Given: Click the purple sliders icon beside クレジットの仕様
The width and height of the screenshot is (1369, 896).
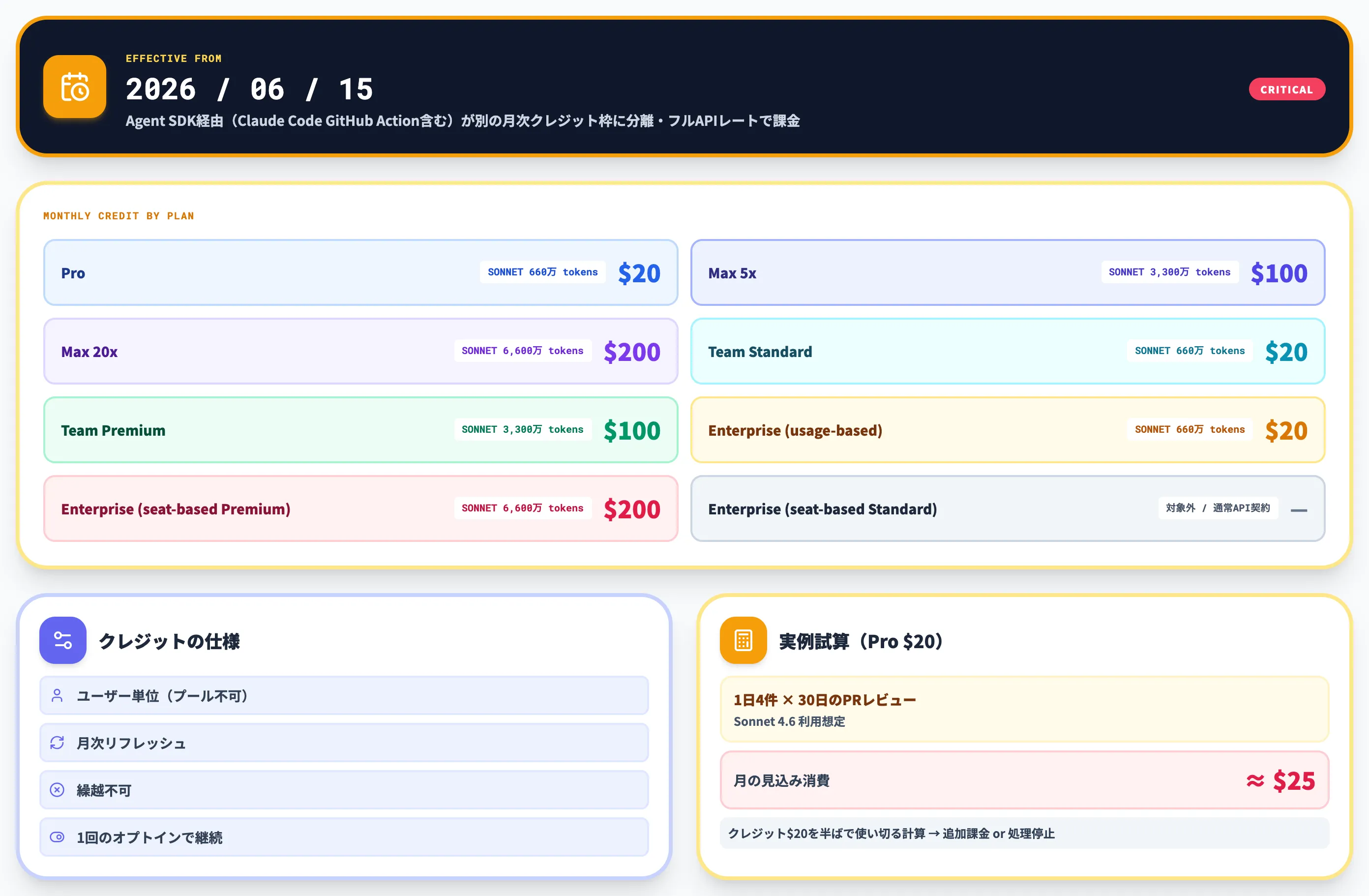Looking at the screenshot, I should [x=63, y=640].
